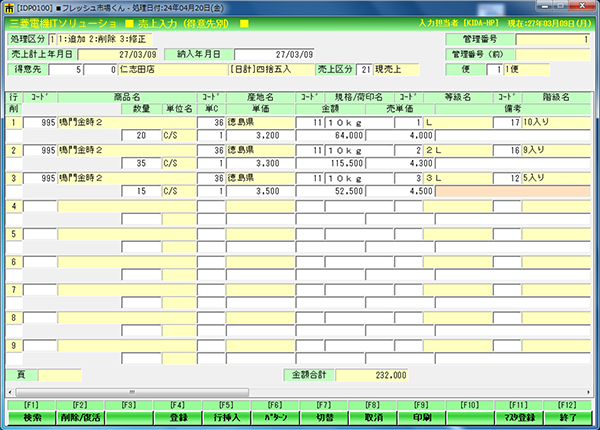Click the 金額合計 total field 232,000

click(372, 375)
